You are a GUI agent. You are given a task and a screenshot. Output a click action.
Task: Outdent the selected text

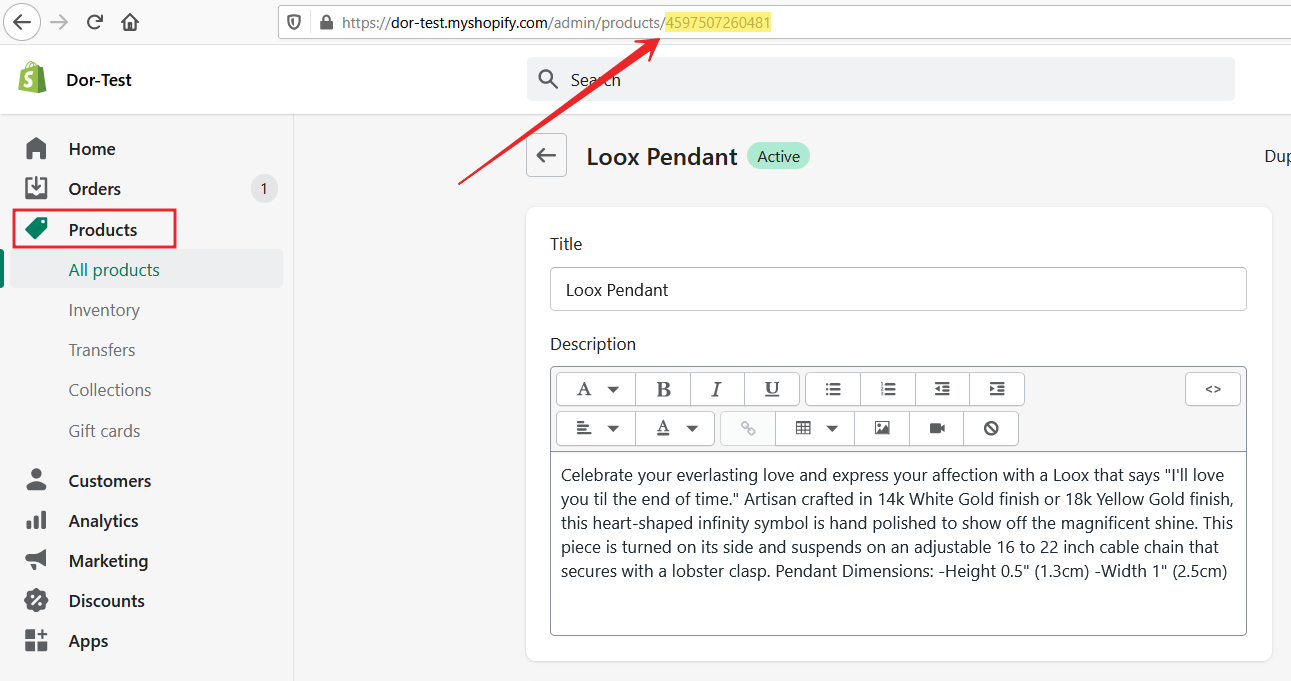pos(942,389)
